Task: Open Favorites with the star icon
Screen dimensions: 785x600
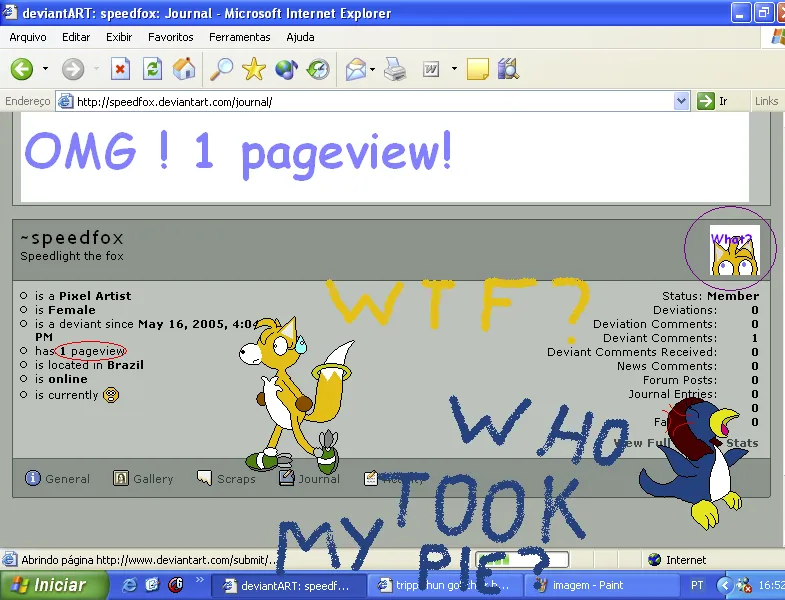Action: pyautogui.click(x=254, y=69)
